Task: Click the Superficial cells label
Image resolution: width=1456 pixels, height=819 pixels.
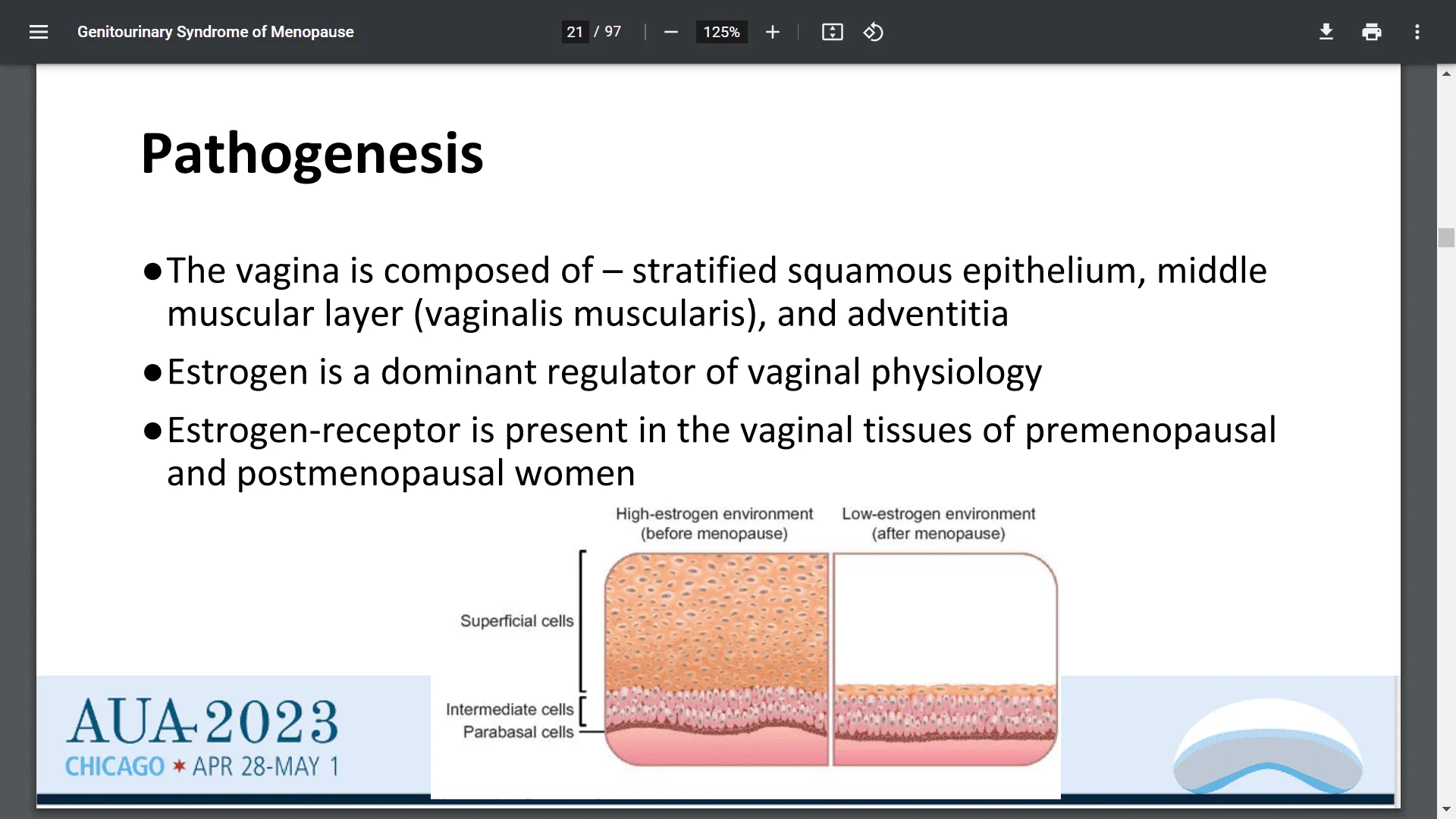Action: coord(516,621)
